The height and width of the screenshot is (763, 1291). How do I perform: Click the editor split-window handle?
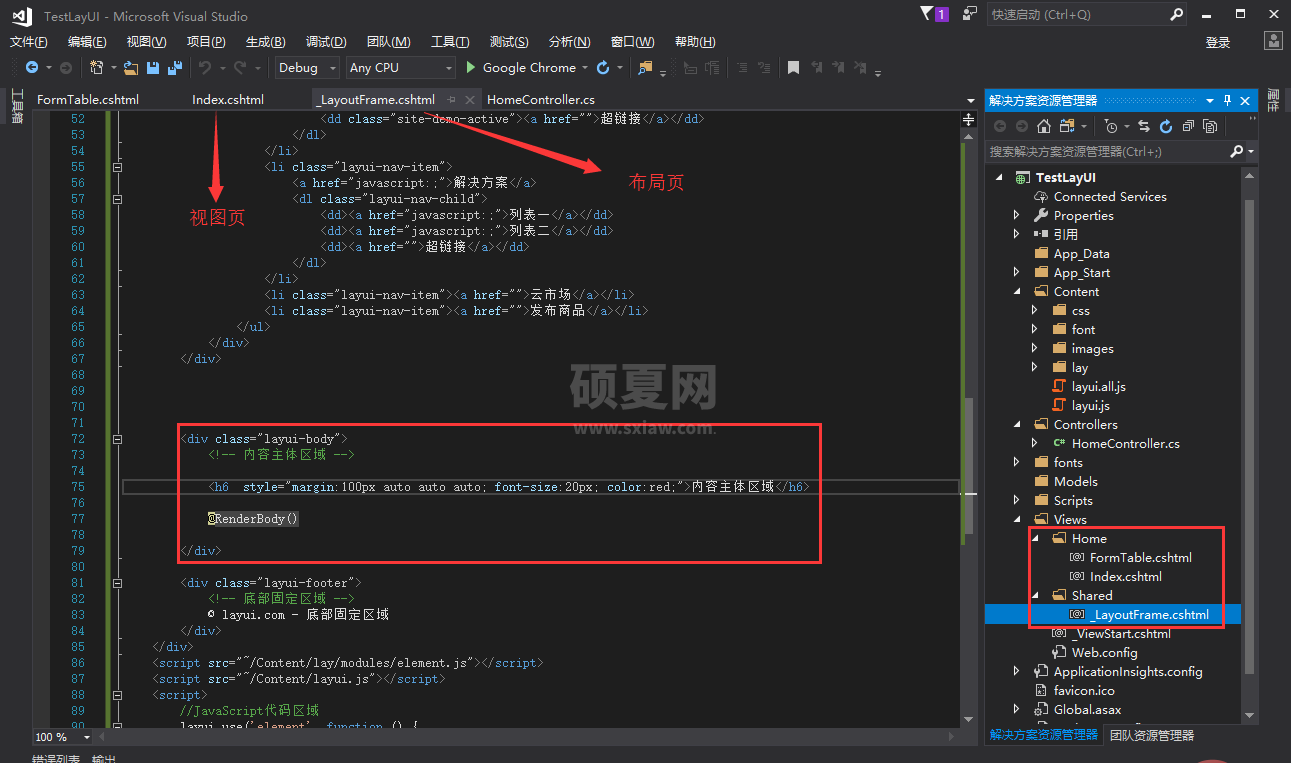pos(968,118)
